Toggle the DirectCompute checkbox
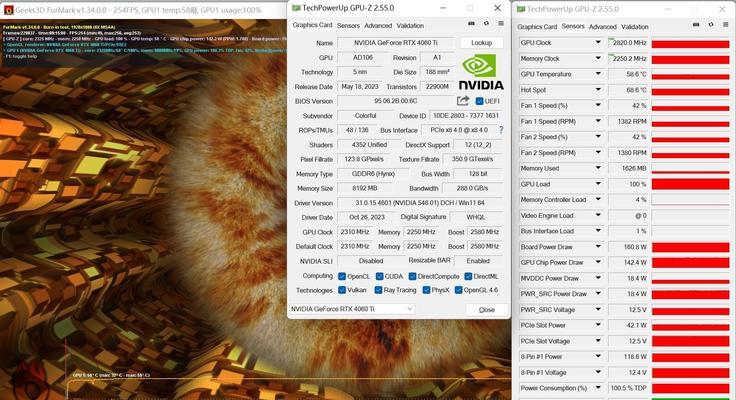This screenshot has width=736, height=400. [412, 277]
